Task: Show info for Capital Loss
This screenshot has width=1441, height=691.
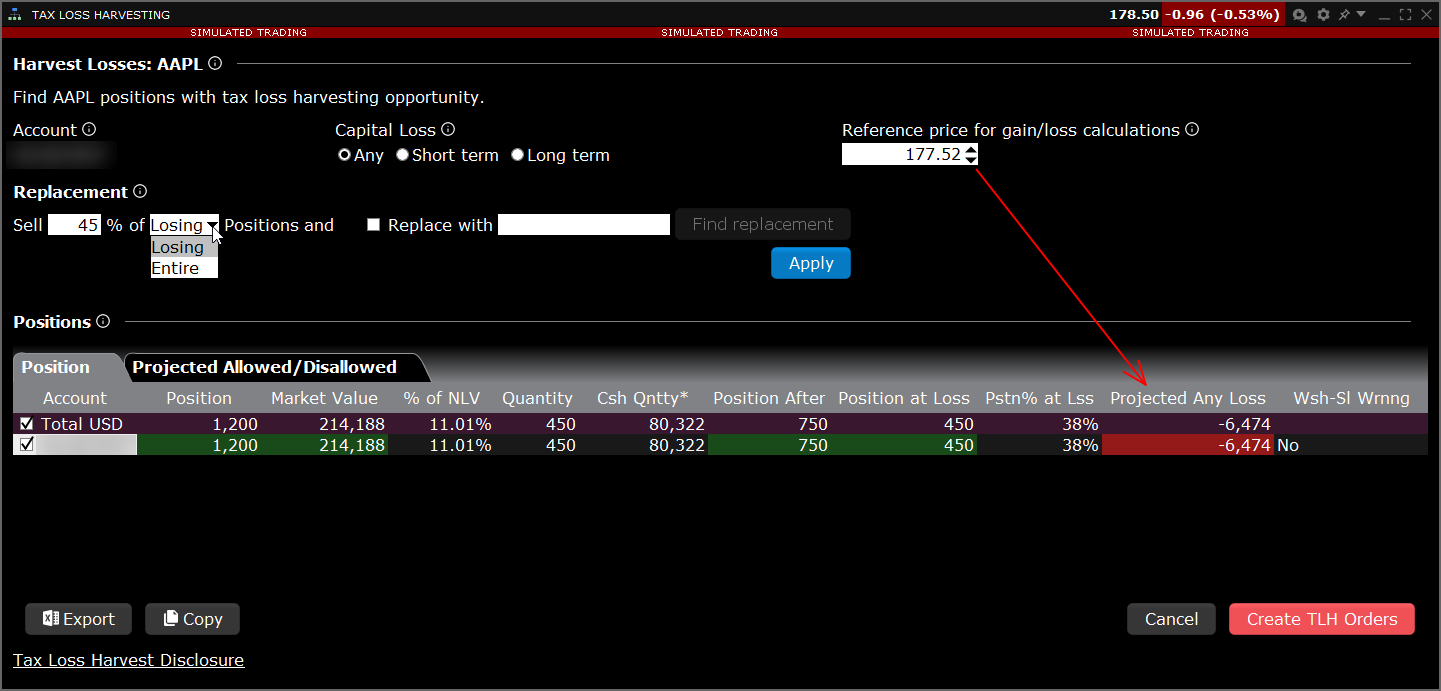Action: (x=448, y=130)
